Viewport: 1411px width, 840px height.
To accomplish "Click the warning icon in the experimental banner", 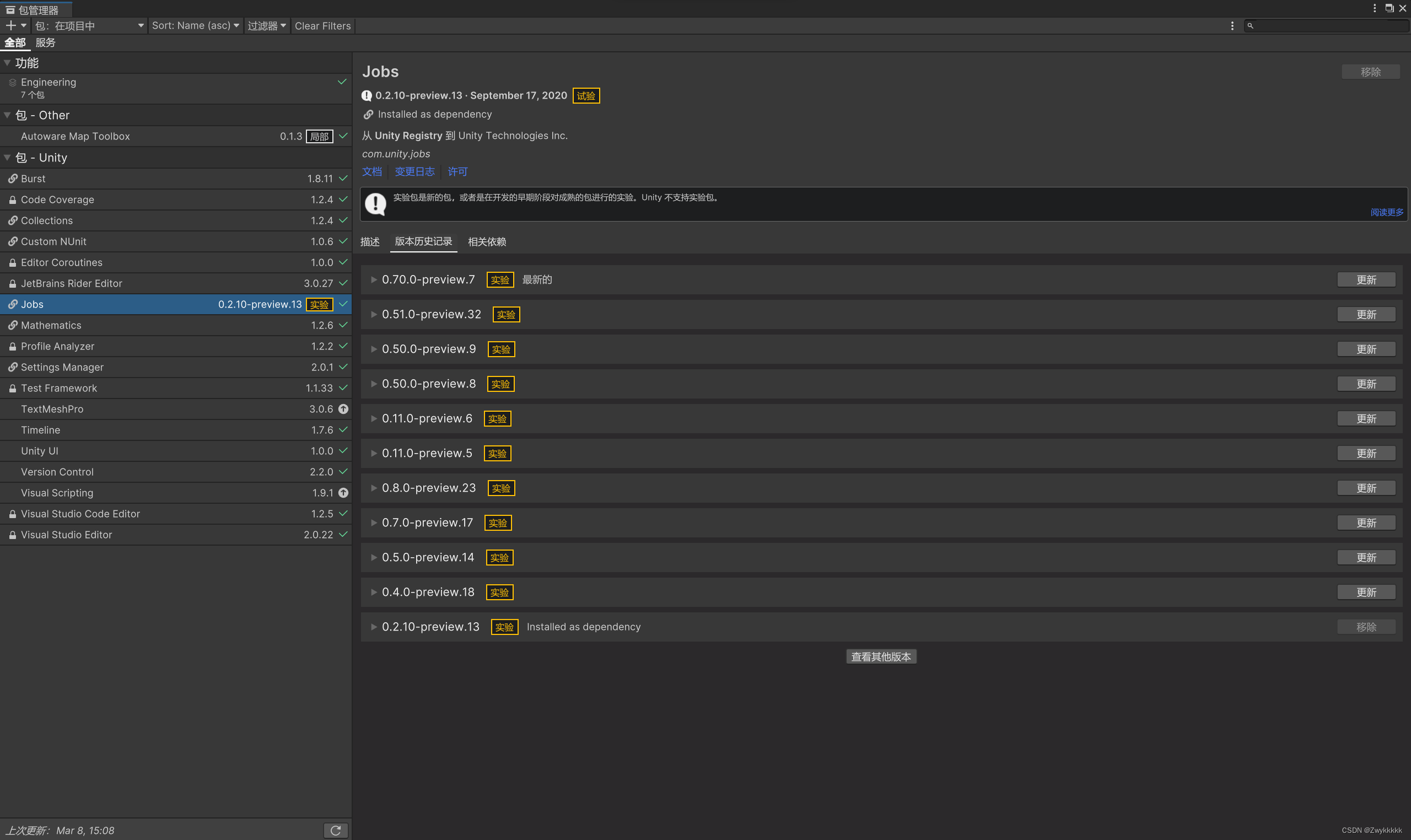I will tap(376, 204).
